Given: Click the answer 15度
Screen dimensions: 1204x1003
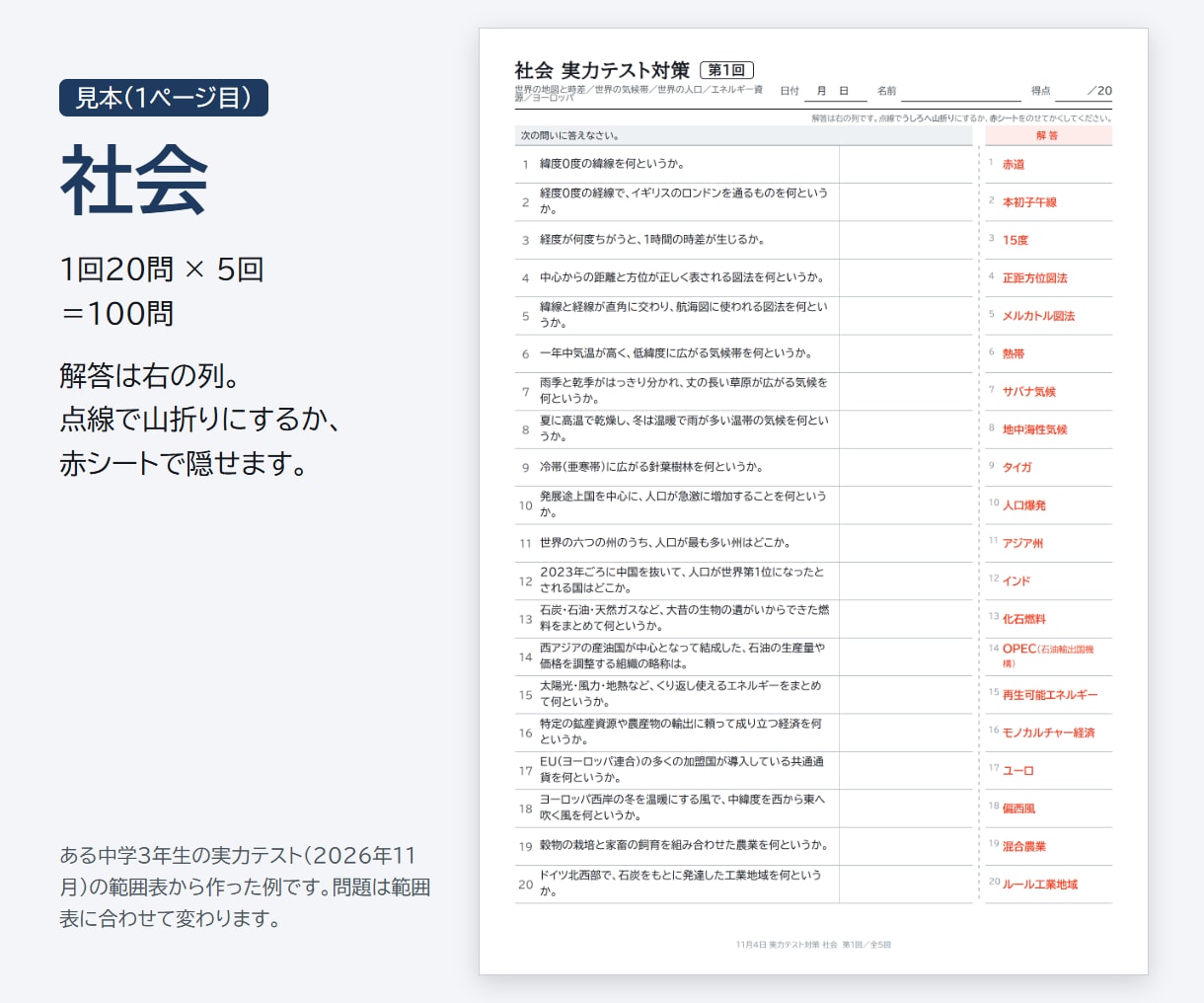Looking at the screenshot, I should click(1016, 240).
